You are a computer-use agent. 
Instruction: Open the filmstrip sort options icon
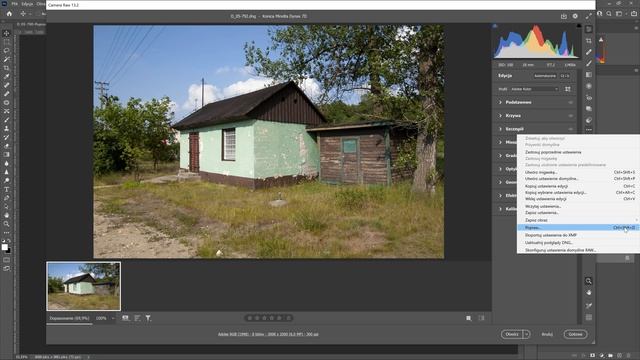(x=137, y=318)
